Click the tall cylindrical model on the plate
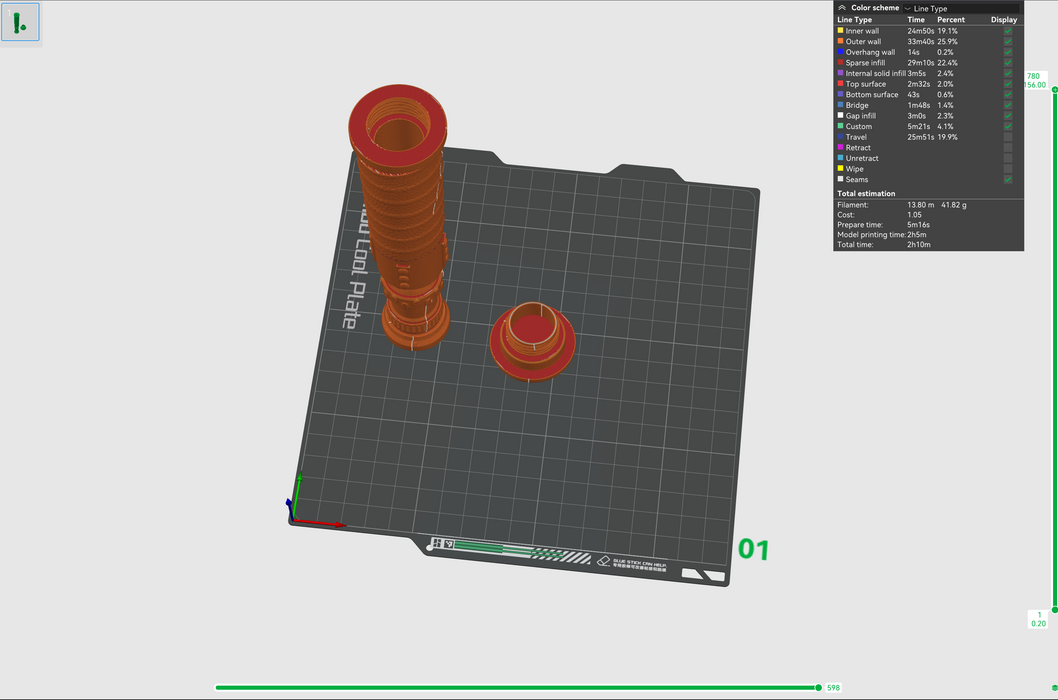Viewport: 1058px width, 700px height. point(402,220)
